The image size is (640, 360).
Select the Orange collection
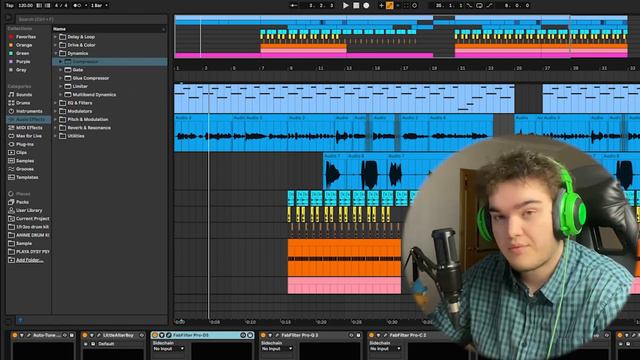[24, 45]
